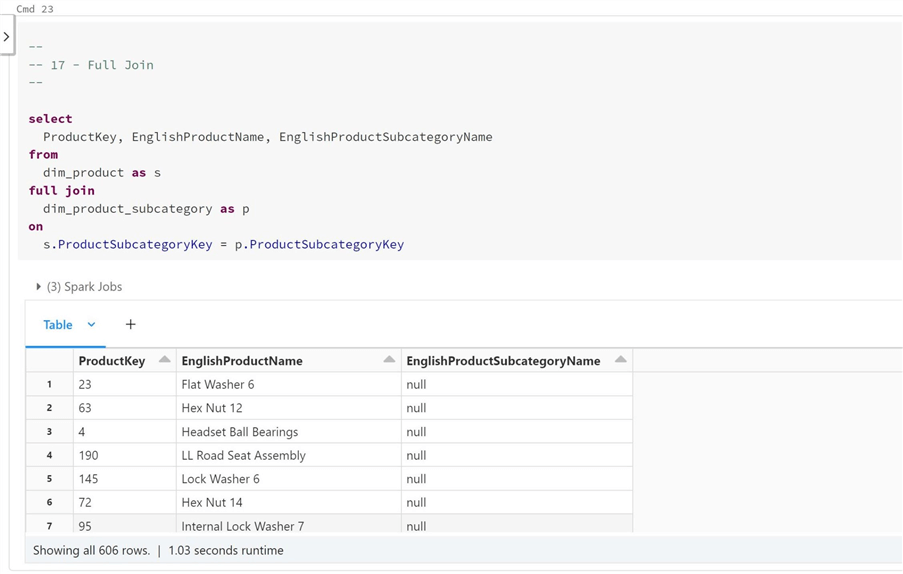This screenshot has width=903, height=574.
Task: Select ProductKey cell with value 145
Action: (x=125, y=479)
